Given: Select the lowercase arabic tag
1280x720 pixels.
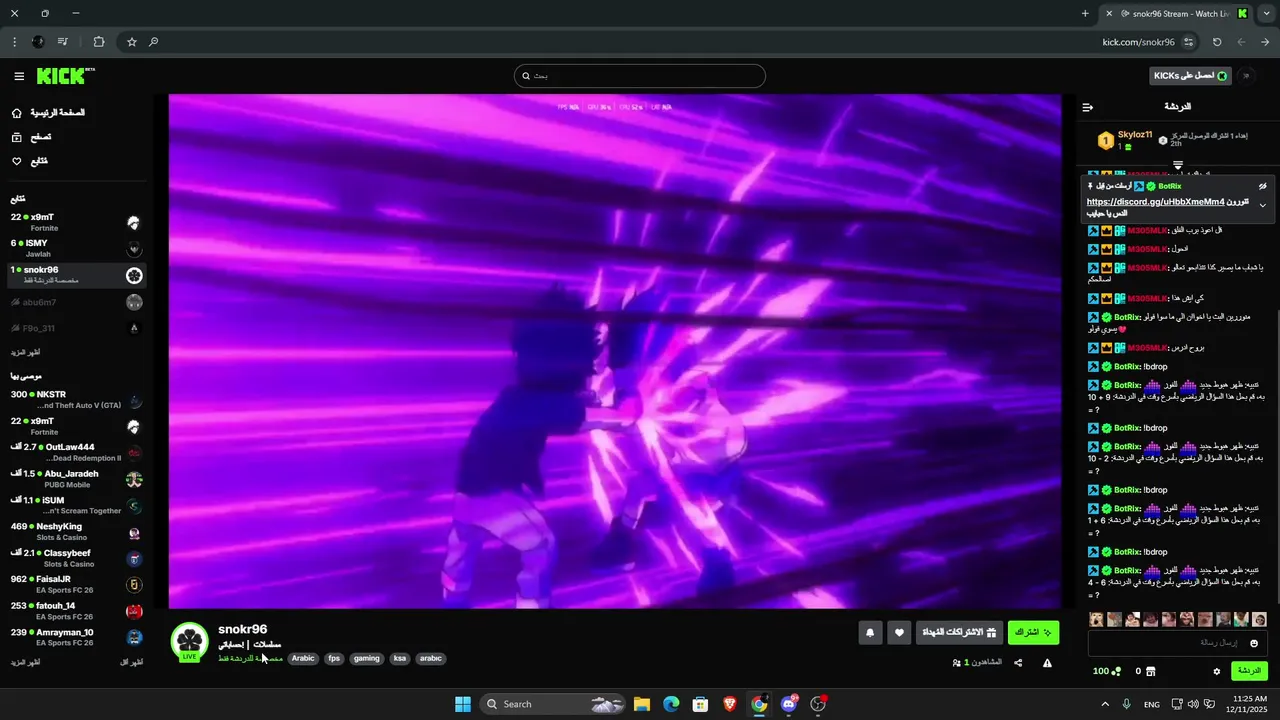Looking at the screenshot, I should (431, 658).
